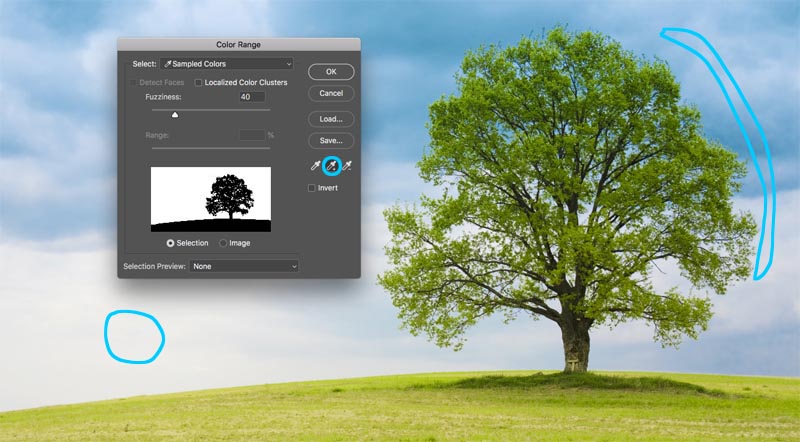
Task: Switch preview to Image radio button
Action: tap(223, 243)
